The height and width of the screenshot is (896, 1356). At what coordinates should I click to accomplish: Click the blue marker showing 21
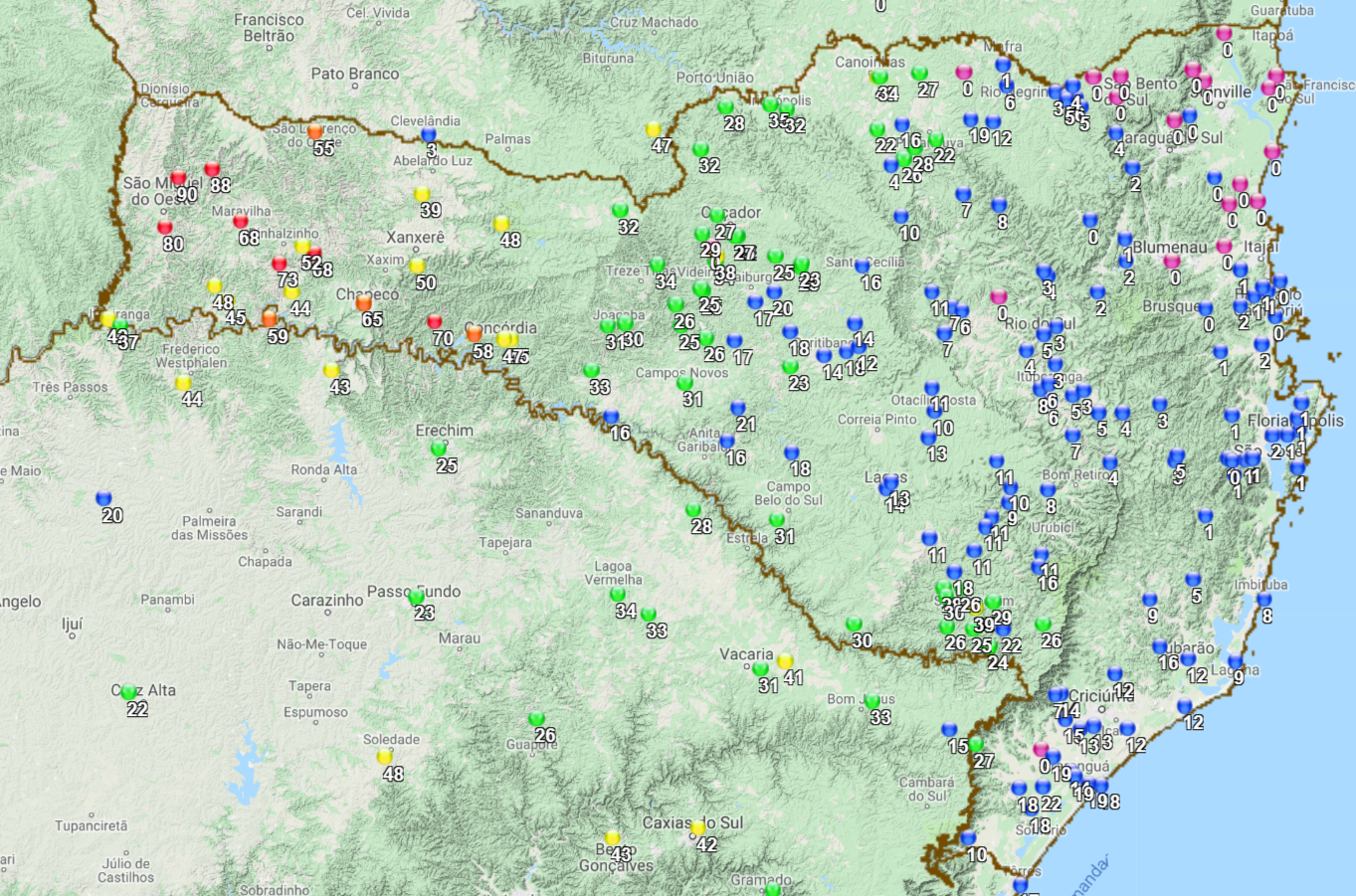pyautogui.click(x=738, y=409)
